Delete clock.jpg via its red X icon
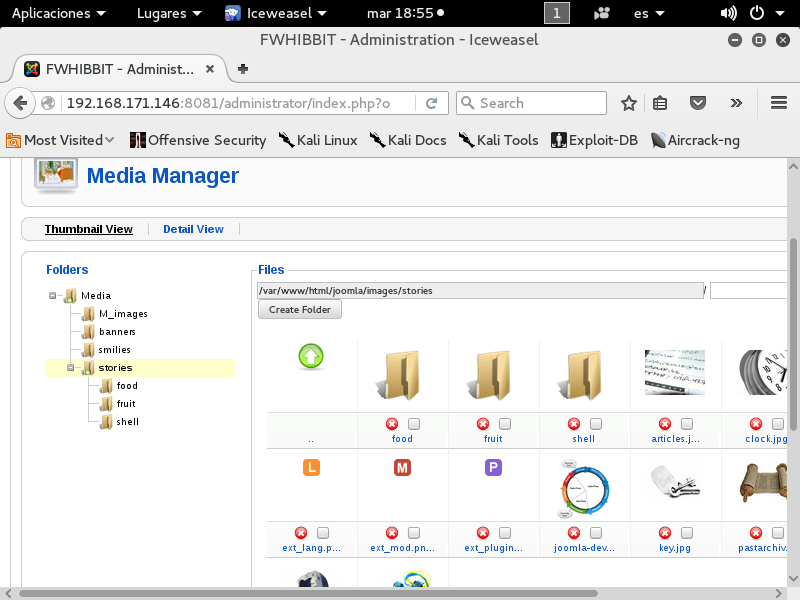Viewport: 800px width, 600px height. 756,424
